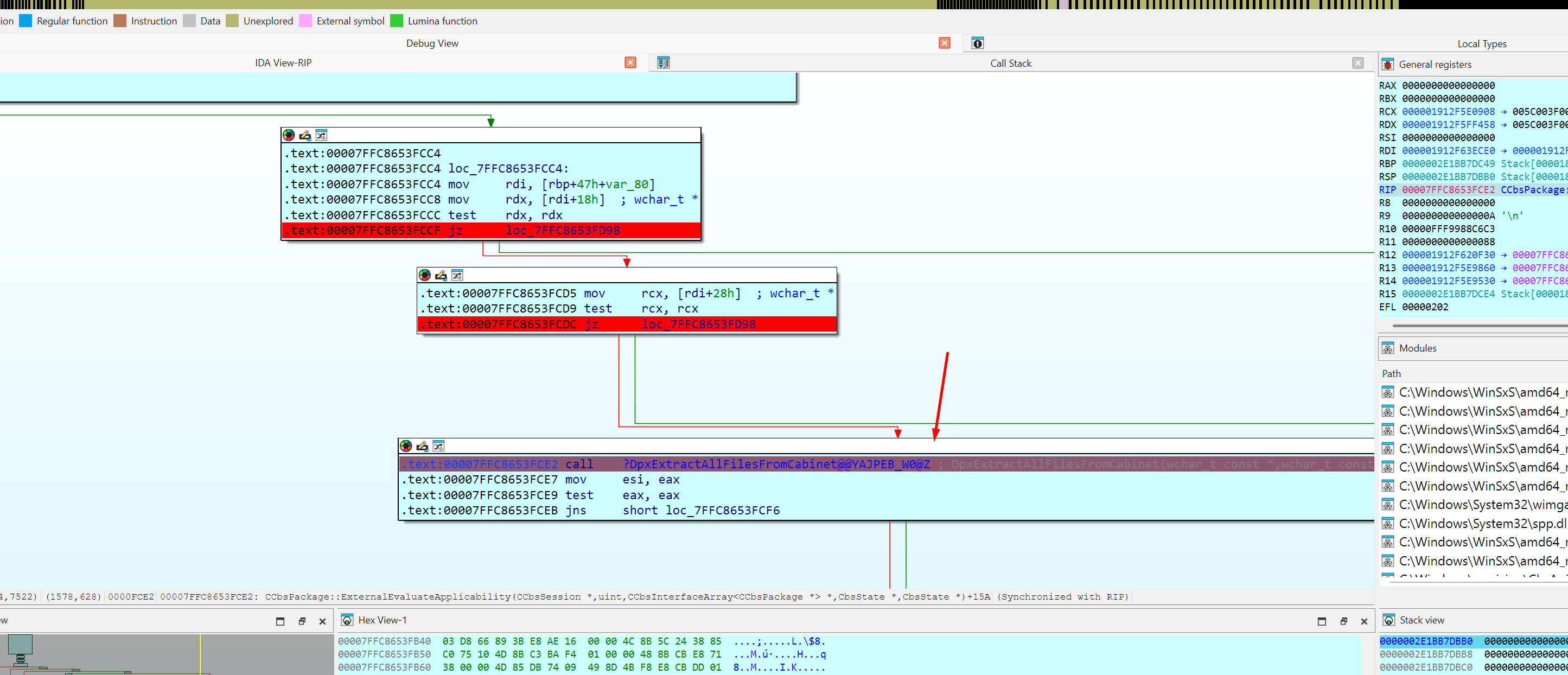The height and width of the screenshot is (675, 1568).
Task: Click the edit pencil icon in the FCD5 node
Action: (441, 275)
